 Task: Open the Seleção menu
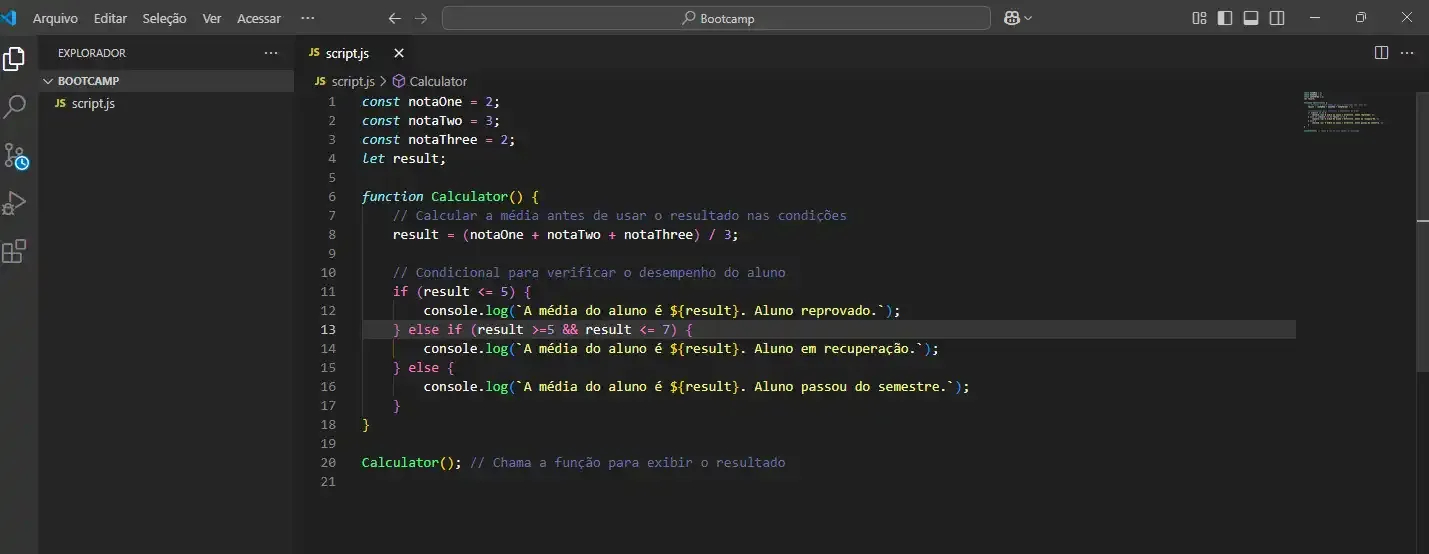coord(164,18)
